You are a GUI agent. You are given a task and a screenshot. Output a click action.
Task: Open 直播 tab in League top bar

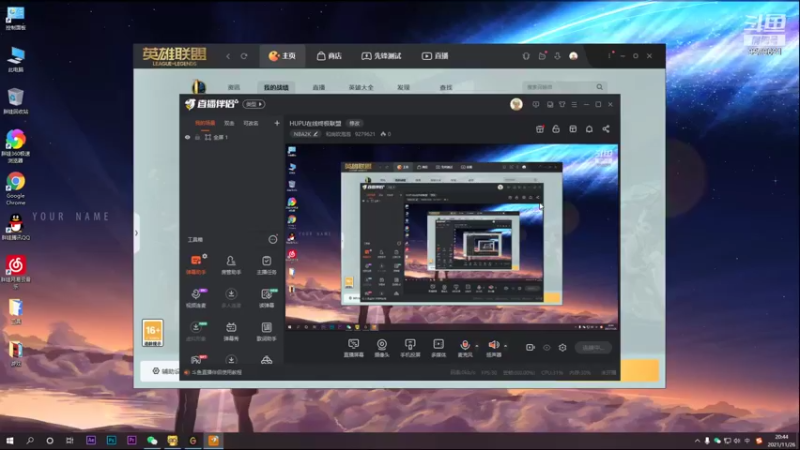pyautogui.click(x=435, y=56)
